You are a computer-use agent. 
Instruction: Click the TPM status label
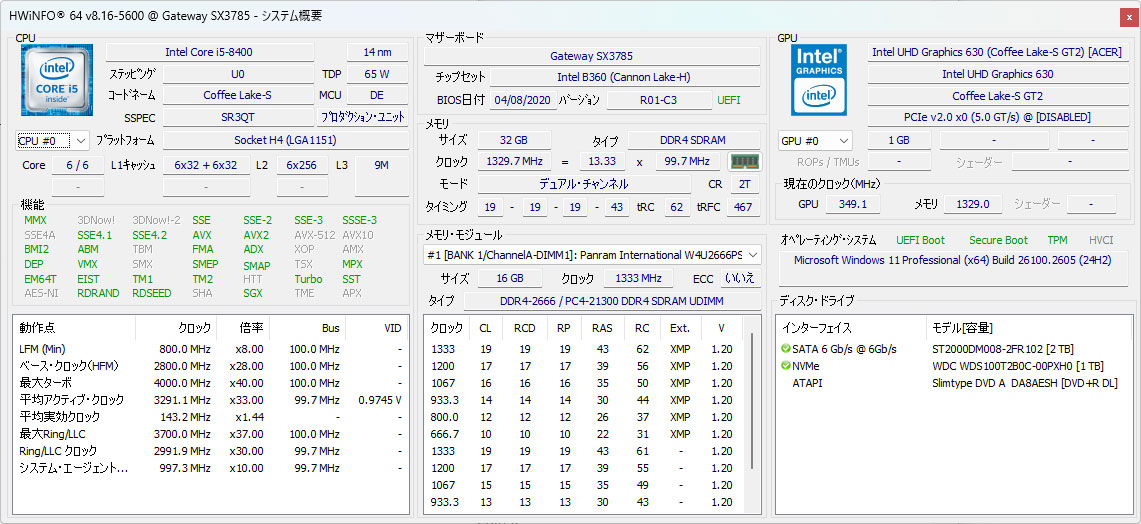click(x=1057, y=240)
